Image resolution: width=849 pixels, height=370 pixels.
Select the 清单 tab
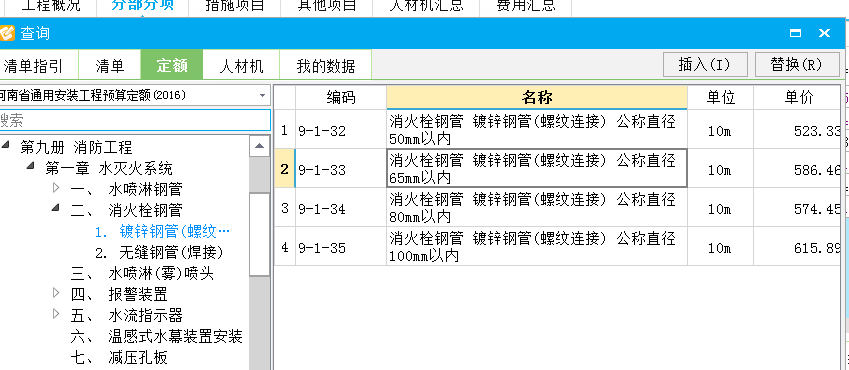[110, 66]
